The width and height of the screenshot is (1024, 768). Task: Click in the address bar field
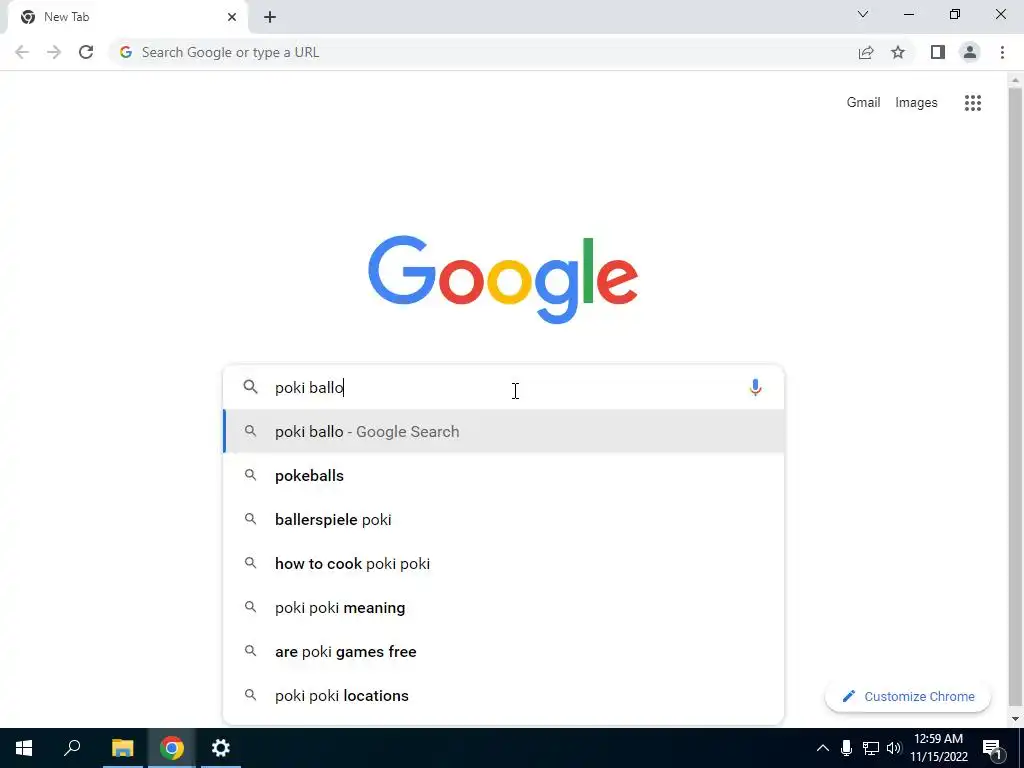pos(483,52)
